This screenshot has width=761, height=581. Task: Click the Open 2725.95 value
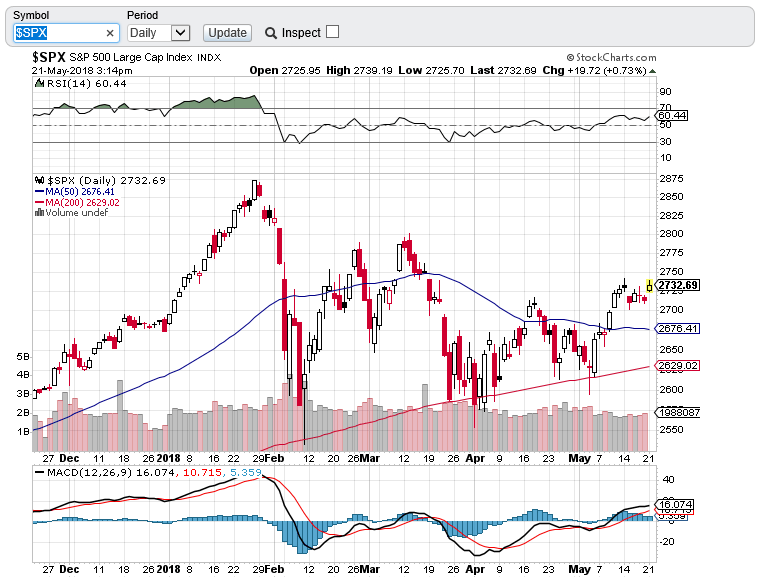click(x=285, y=70)
